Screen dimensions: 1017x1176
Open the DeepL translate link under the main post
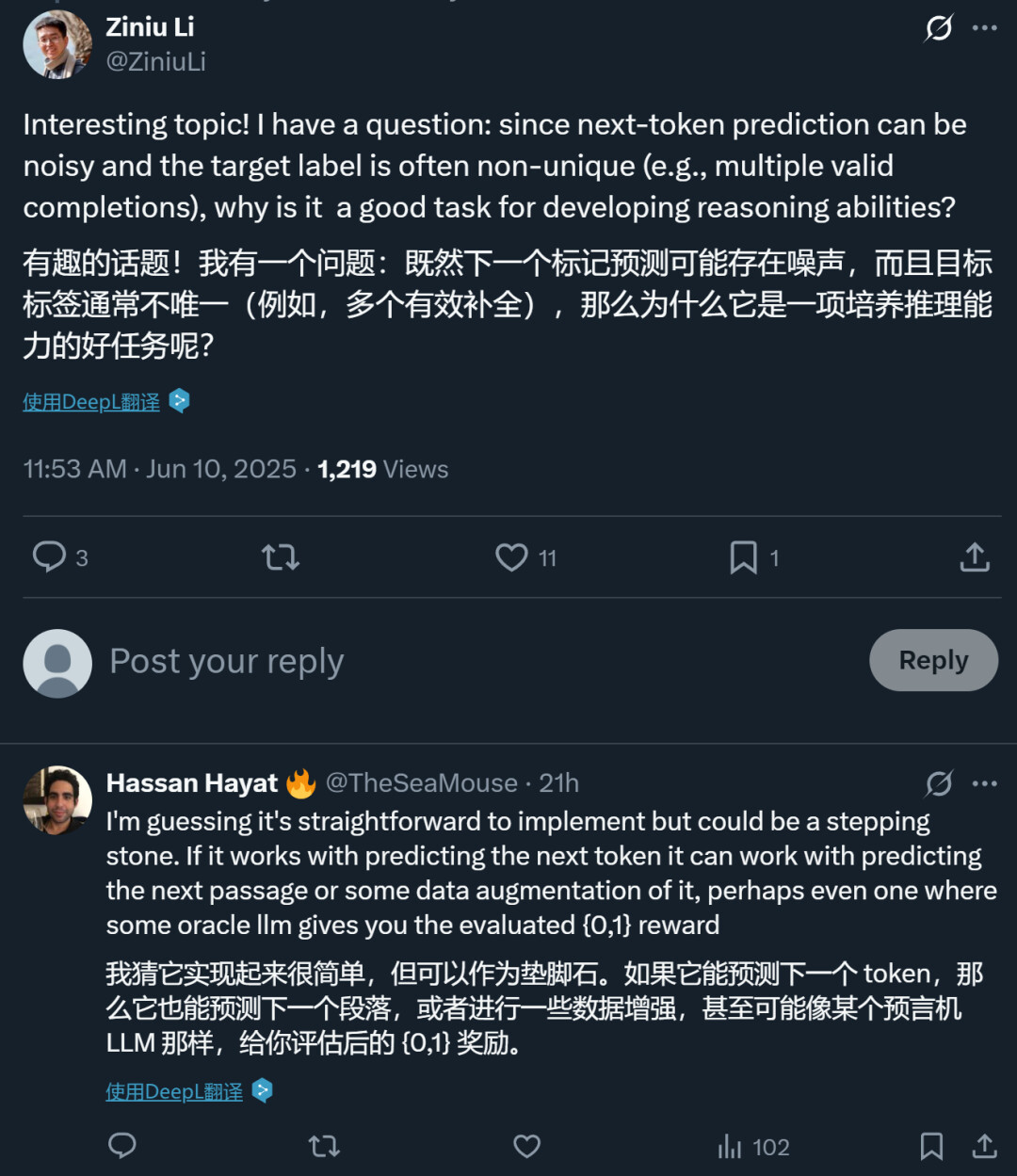[92, 402]
